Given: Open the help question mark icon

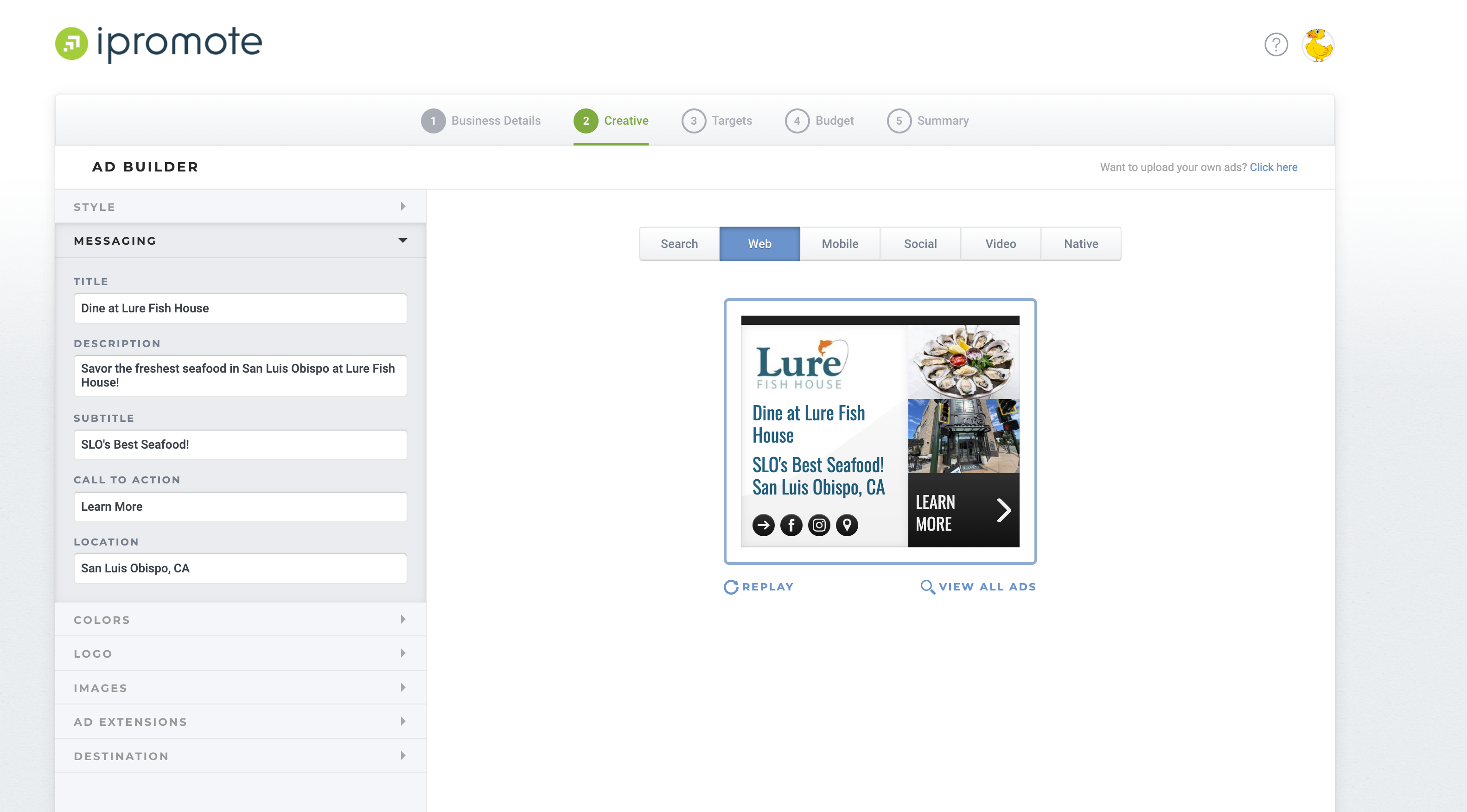Looking at the screenshot, I should [x=1276, y=44].
